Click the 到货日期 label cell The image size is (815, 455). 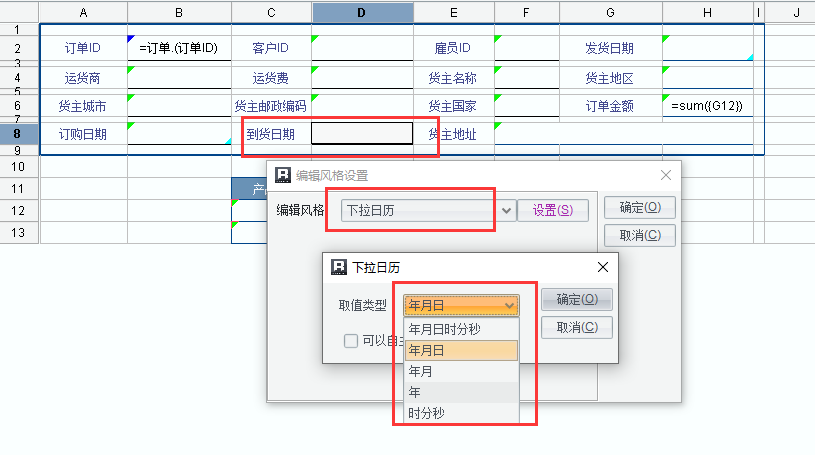tap(271, 134)
